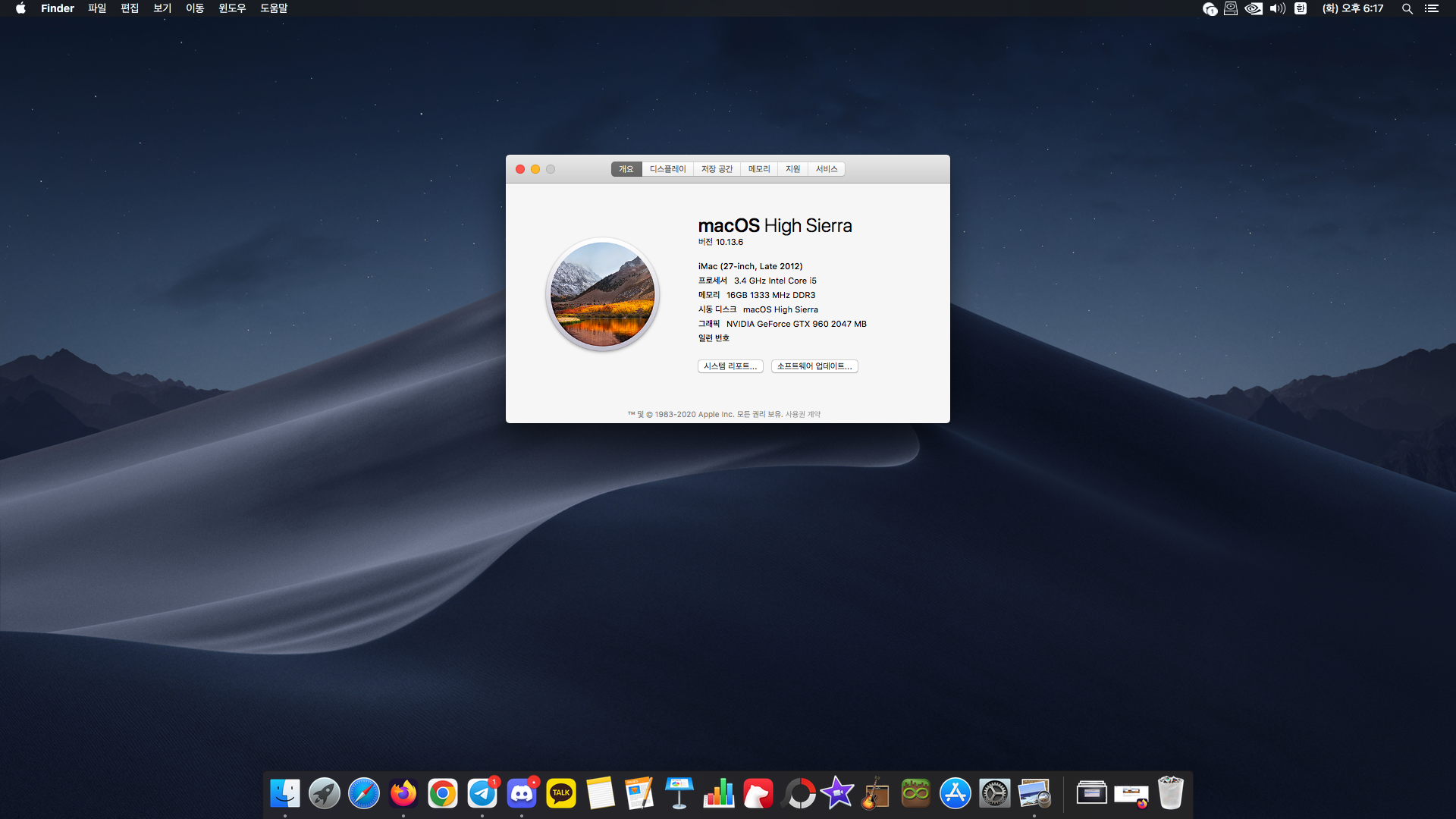Open the Finder menu

(58, 8)
